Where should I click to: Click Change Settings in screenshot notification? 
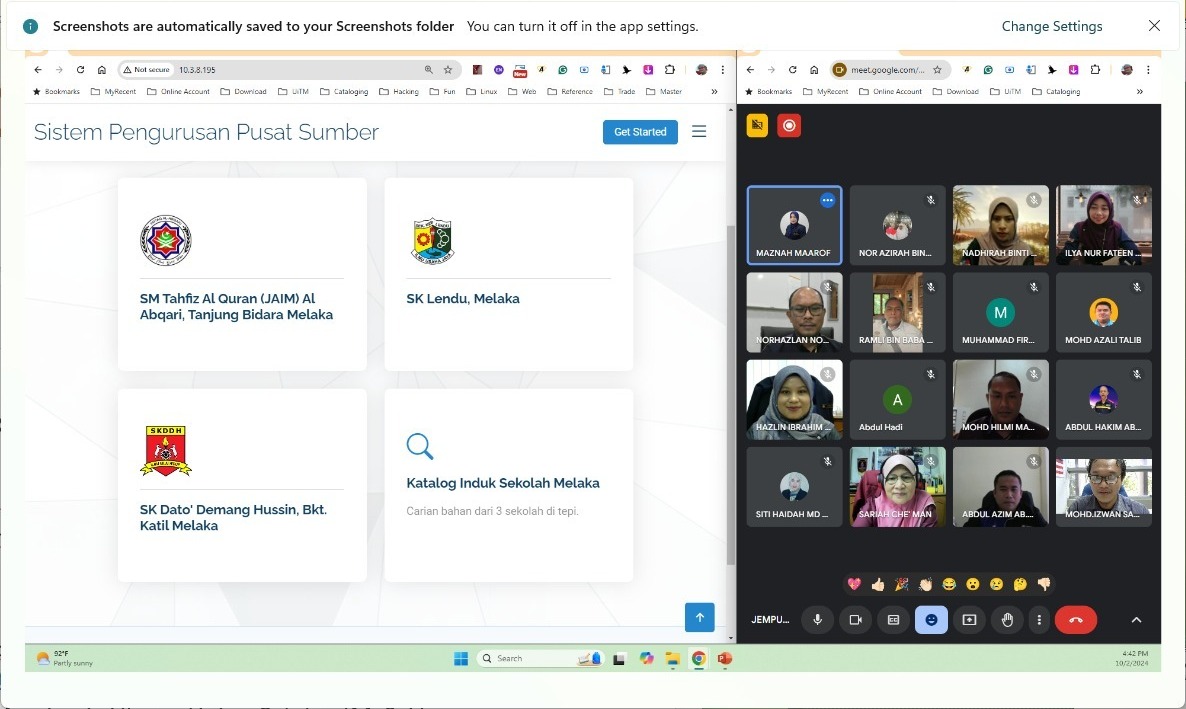[x=1052, y=26]
